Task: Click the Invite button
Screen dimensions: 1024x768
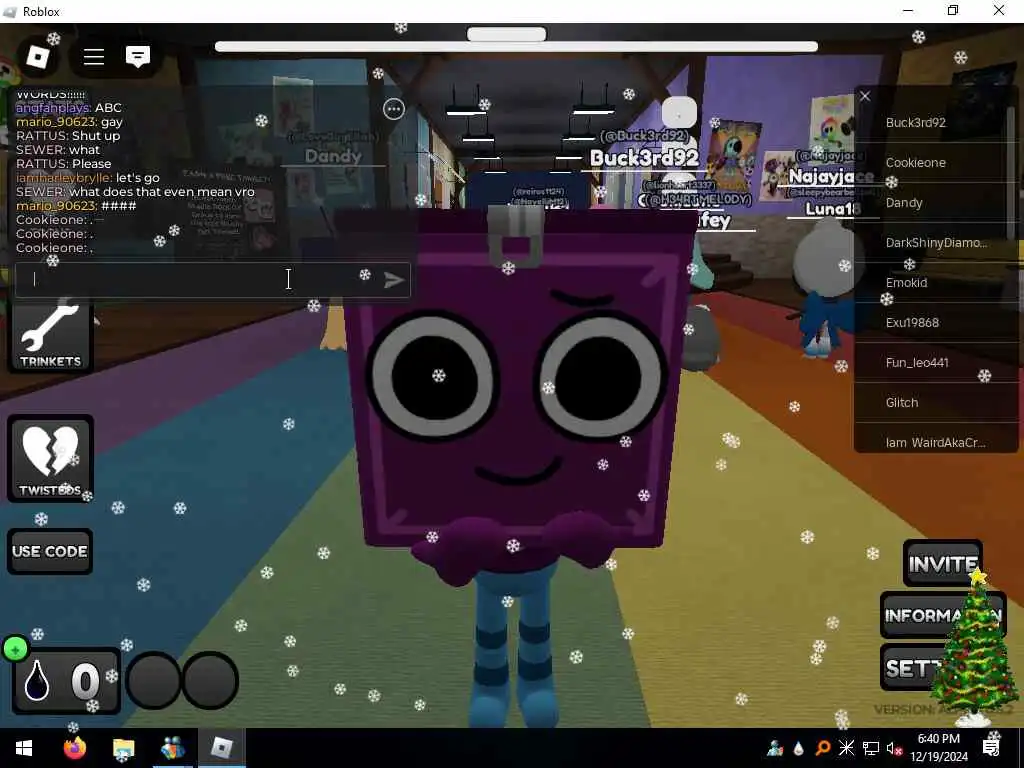Action: point(943,563)
